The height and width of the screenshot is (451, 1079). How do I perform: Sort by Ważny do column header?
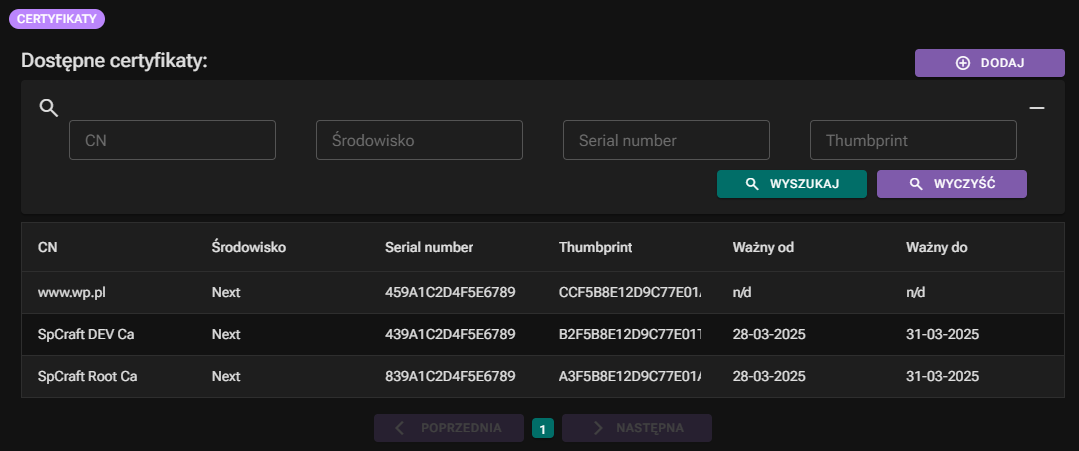click(x=936, y=247)
